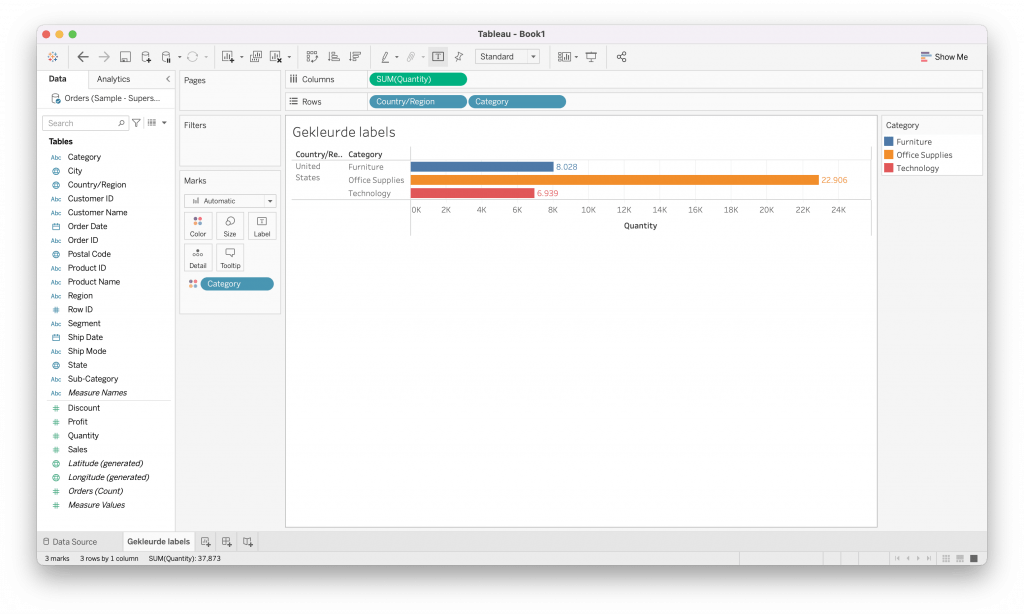Switch to the Analytics tab
The image size is (1024, 614).
click(x=113, y=79)
